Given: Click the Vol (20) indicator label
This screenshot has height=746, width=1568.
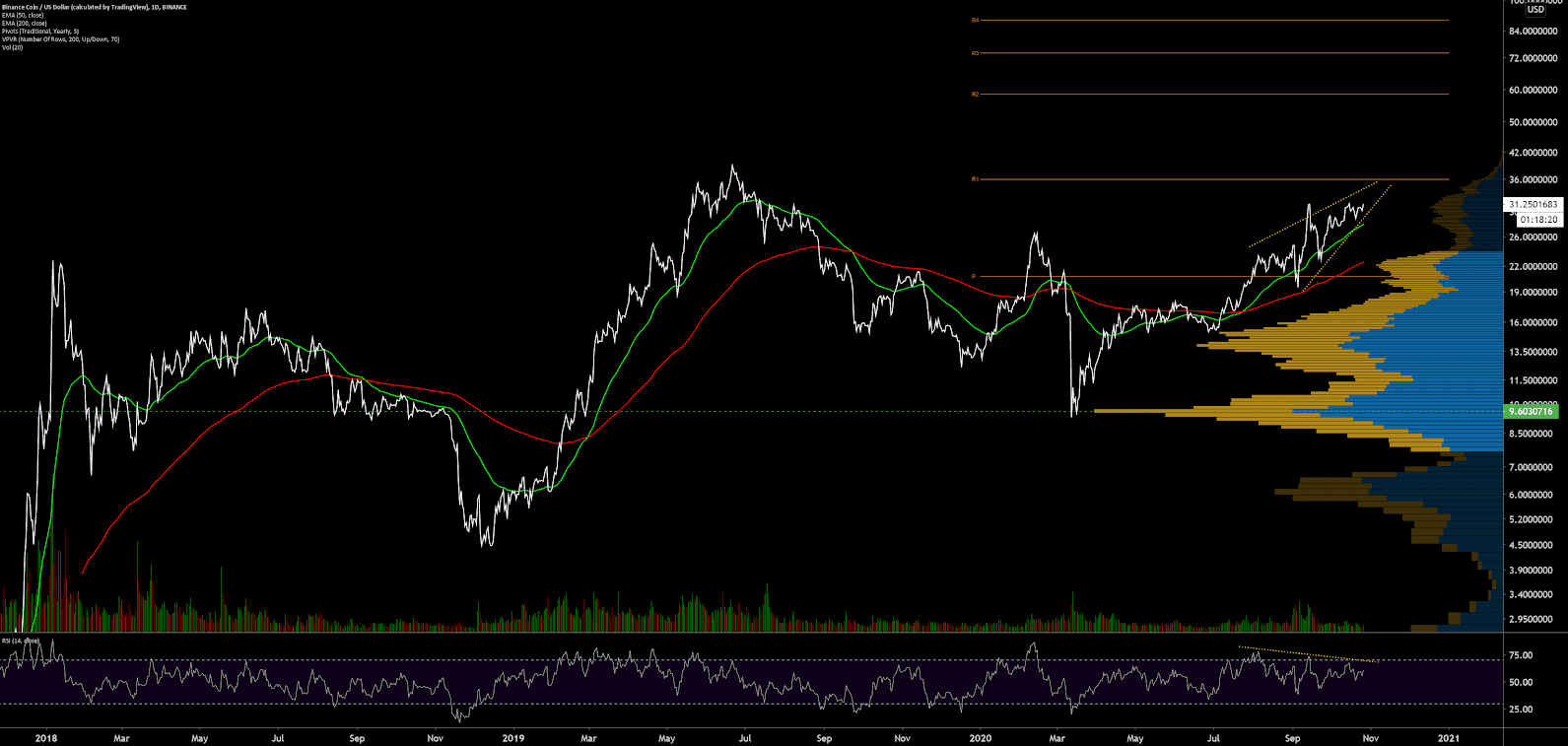Looking at the screenshot, I should click(x=12, y=47).
